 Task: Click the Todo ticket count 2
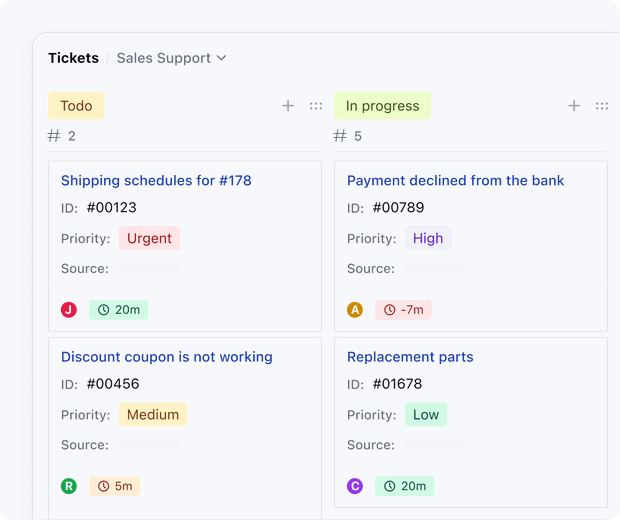point(62,136)
